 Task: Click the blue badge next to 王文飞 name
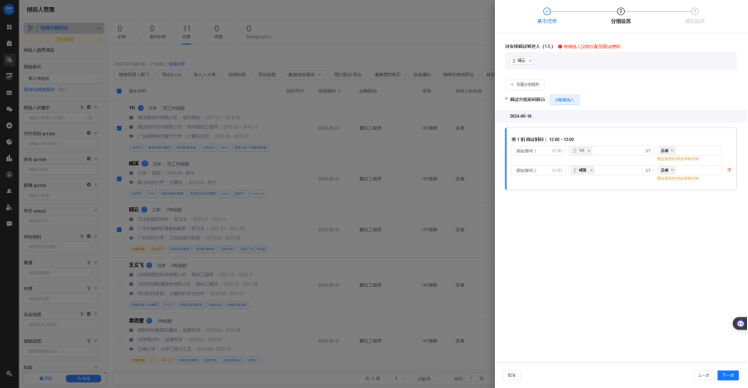(149, 265)
